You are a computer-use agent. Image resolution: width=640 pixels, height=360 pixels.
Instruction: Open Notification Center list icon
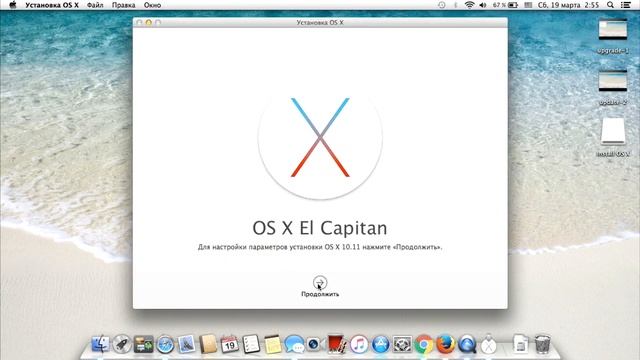(626, 5)
